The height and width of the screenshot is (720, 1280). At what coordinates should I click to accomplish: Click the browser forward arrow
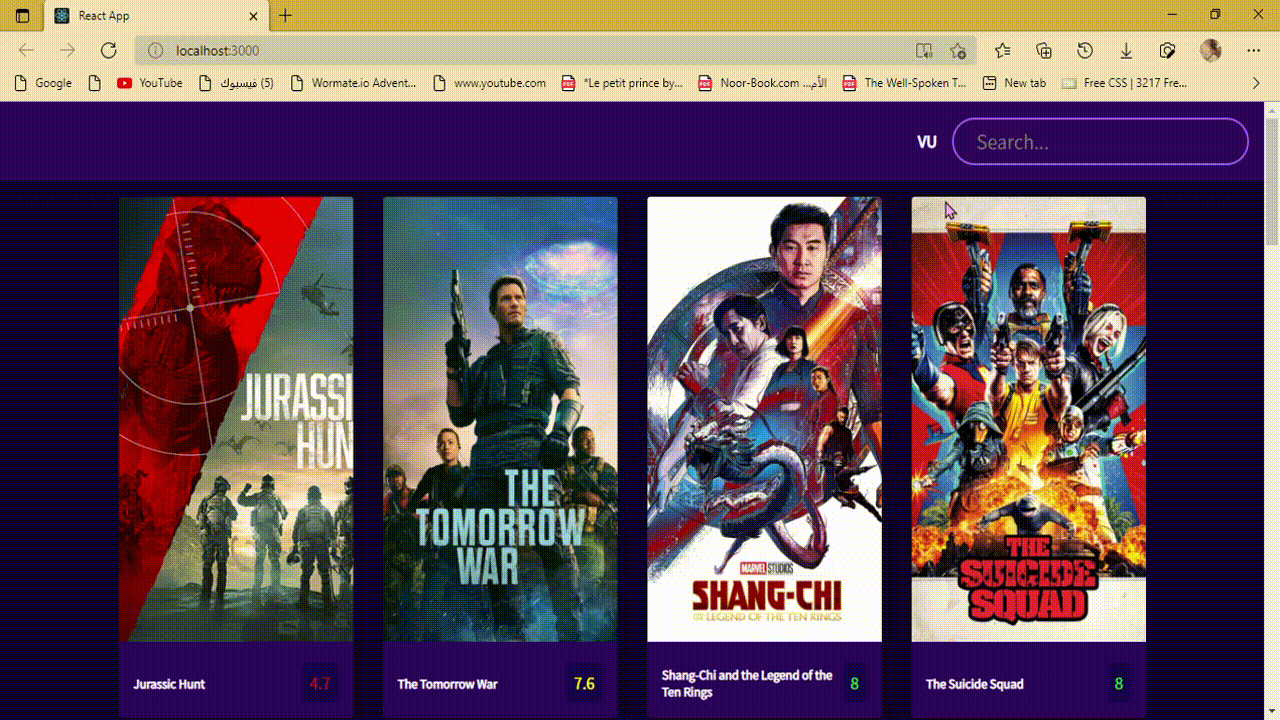(x=67, y=50)
